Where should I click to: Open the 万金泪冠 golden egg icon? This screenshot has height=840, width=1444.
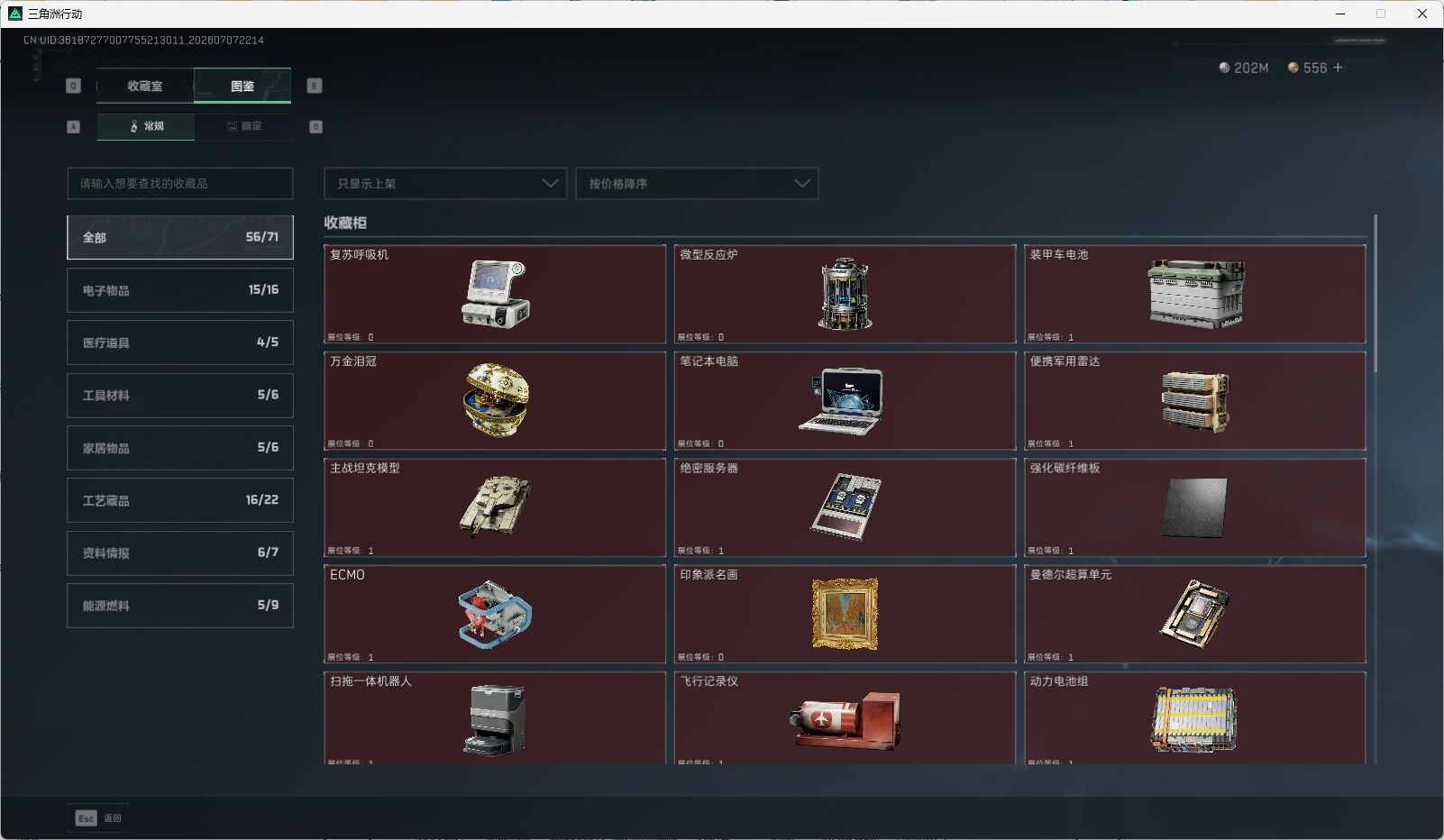495,400
